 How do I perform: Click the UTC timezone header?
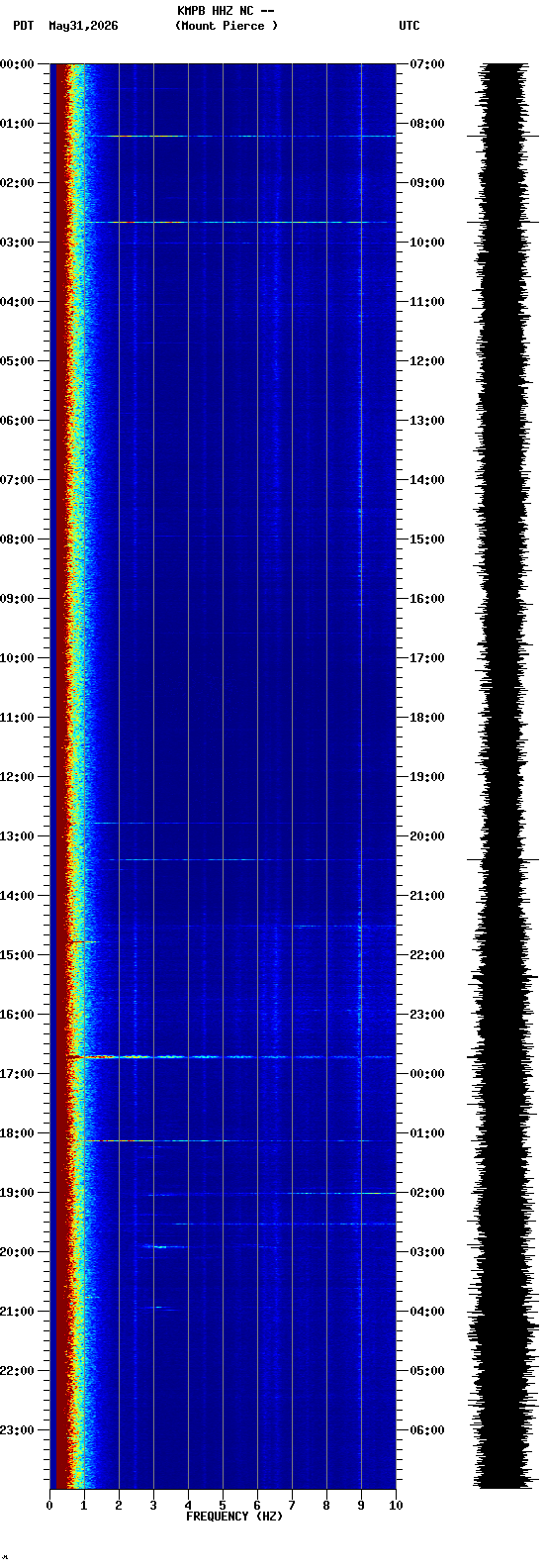[409, 26]
